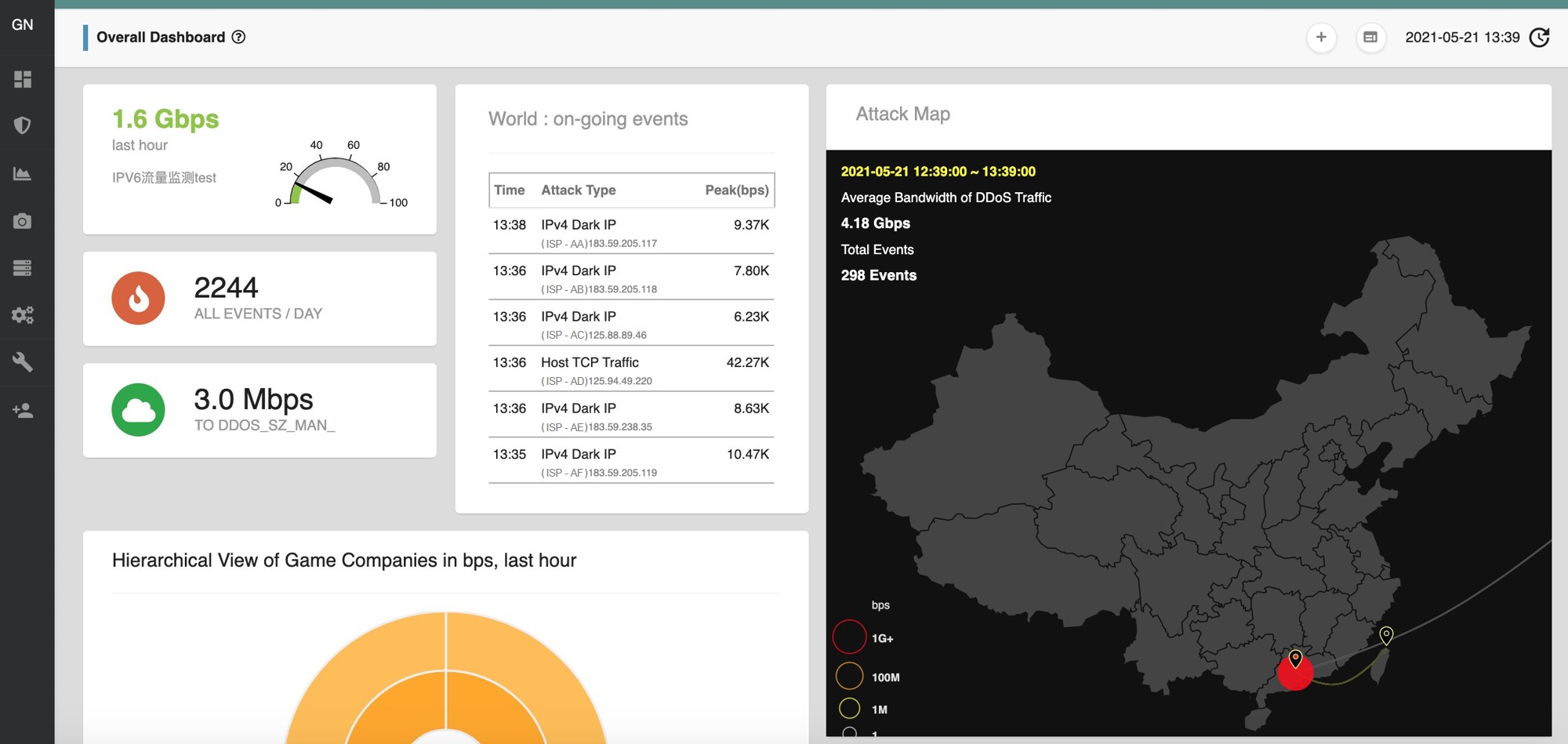
Task: Click the Time column header
Action: click(509, 190)
